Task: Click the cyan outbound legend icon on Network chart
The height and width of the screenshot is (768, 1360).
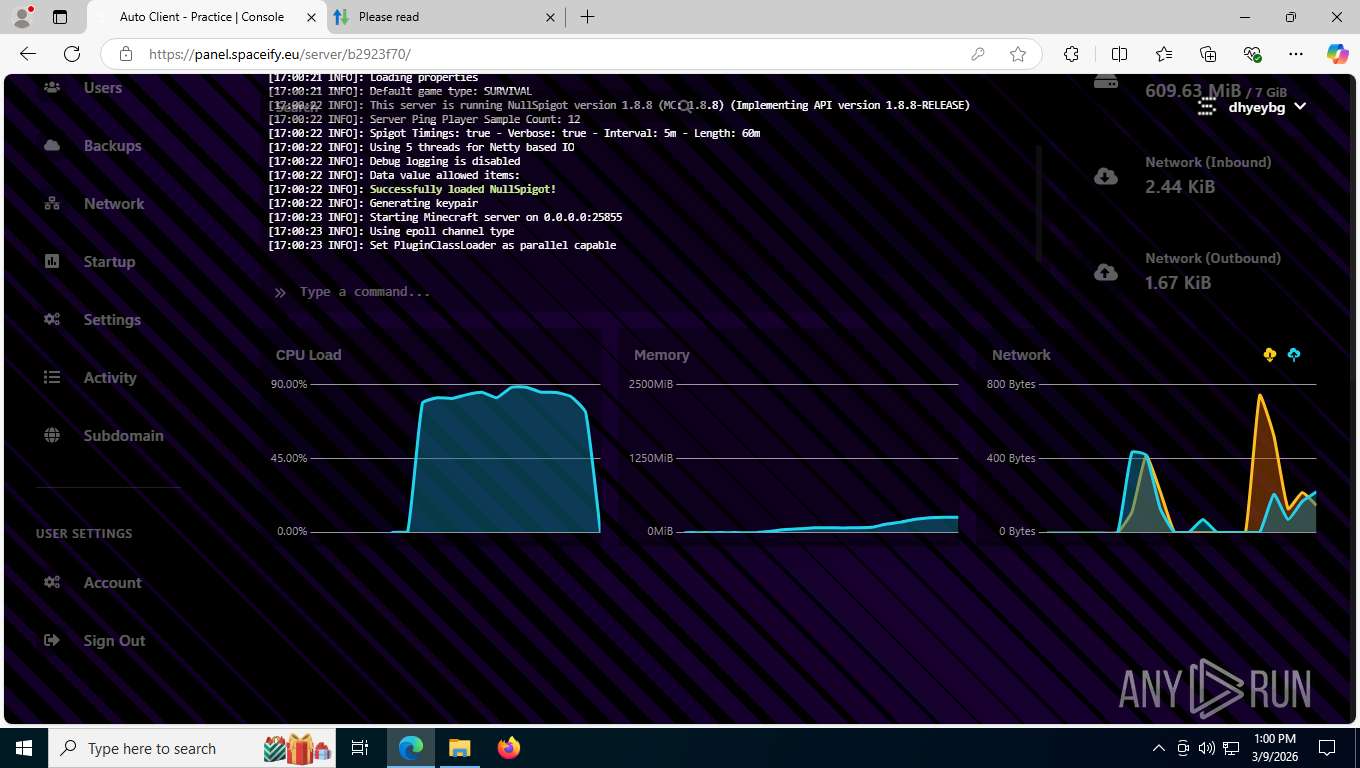Action: [1294, 355]
